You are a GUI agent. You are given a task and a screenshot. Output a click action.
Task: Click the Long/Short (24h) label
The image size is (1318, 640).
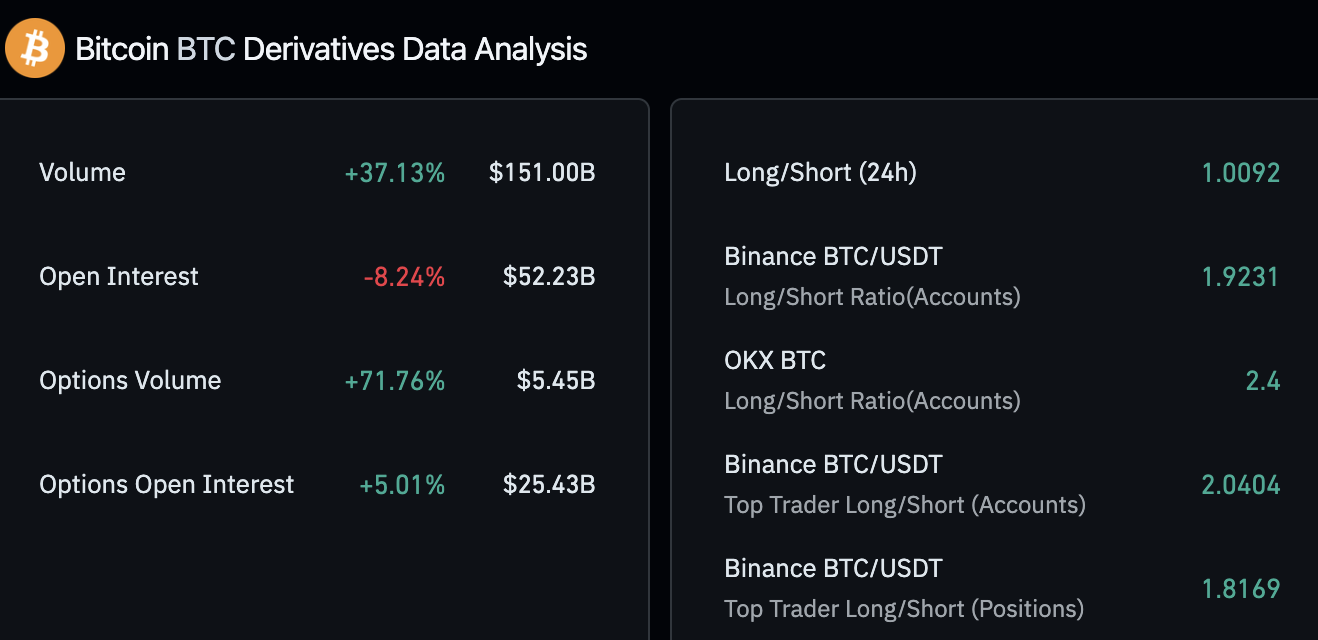(820, 172)
